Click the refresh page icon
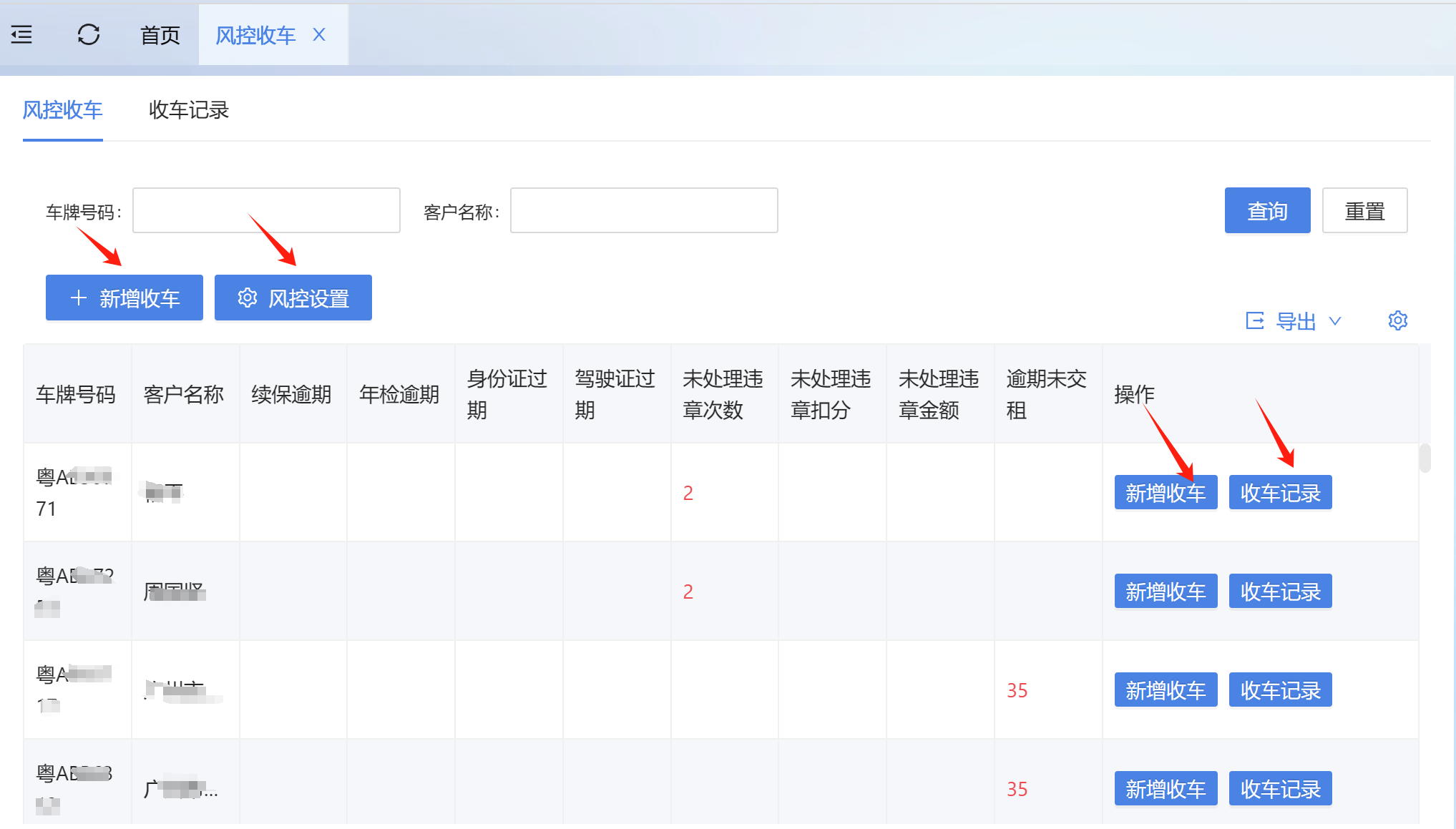 [x=89, y=34]
